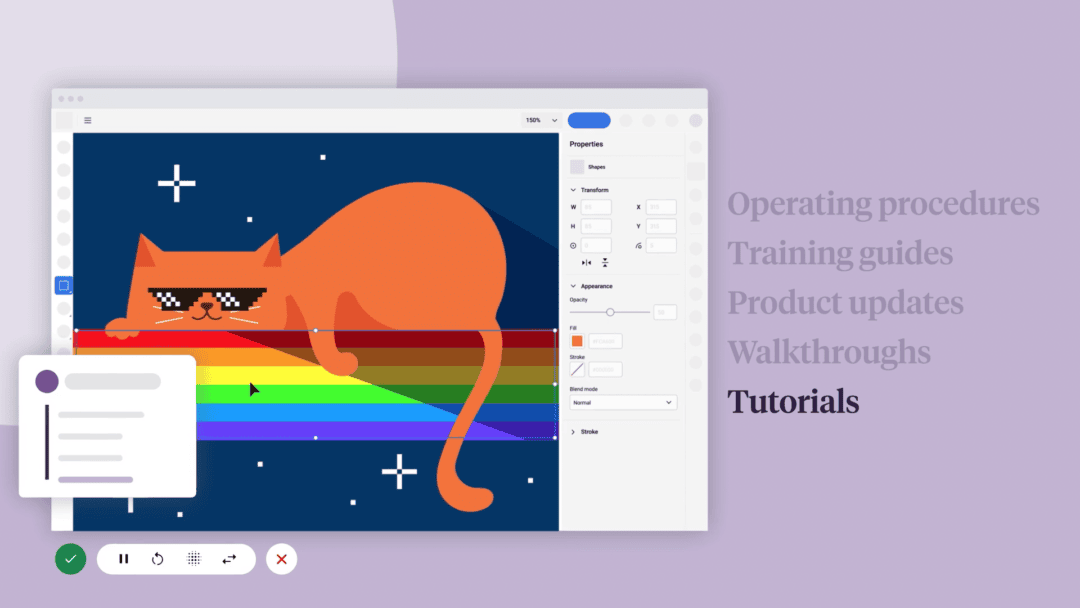Viewport: 1080px width, 608px height.
Task: Click the rotation angle icon in Transform
Action: click(573, 245)
